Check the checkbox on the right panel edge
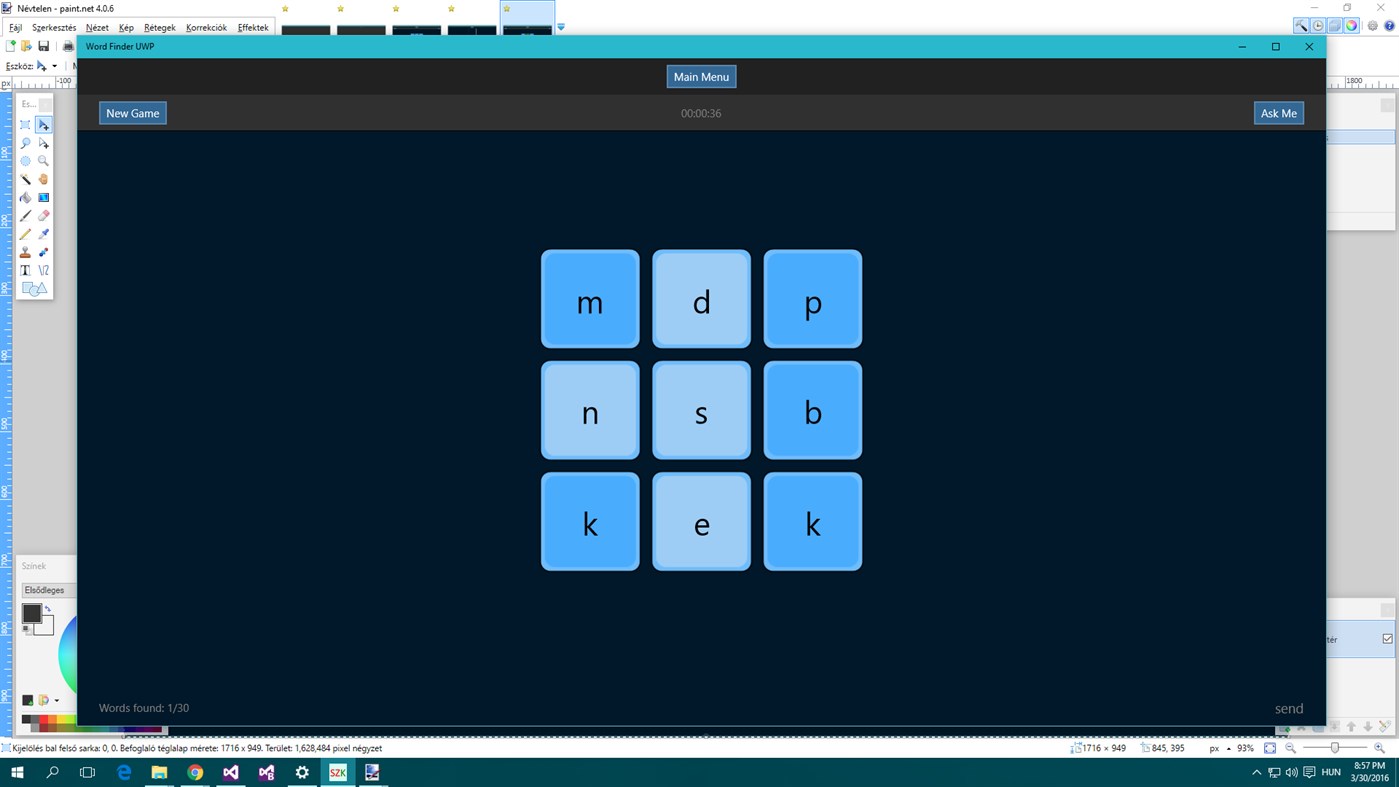 pos(1389,638)
